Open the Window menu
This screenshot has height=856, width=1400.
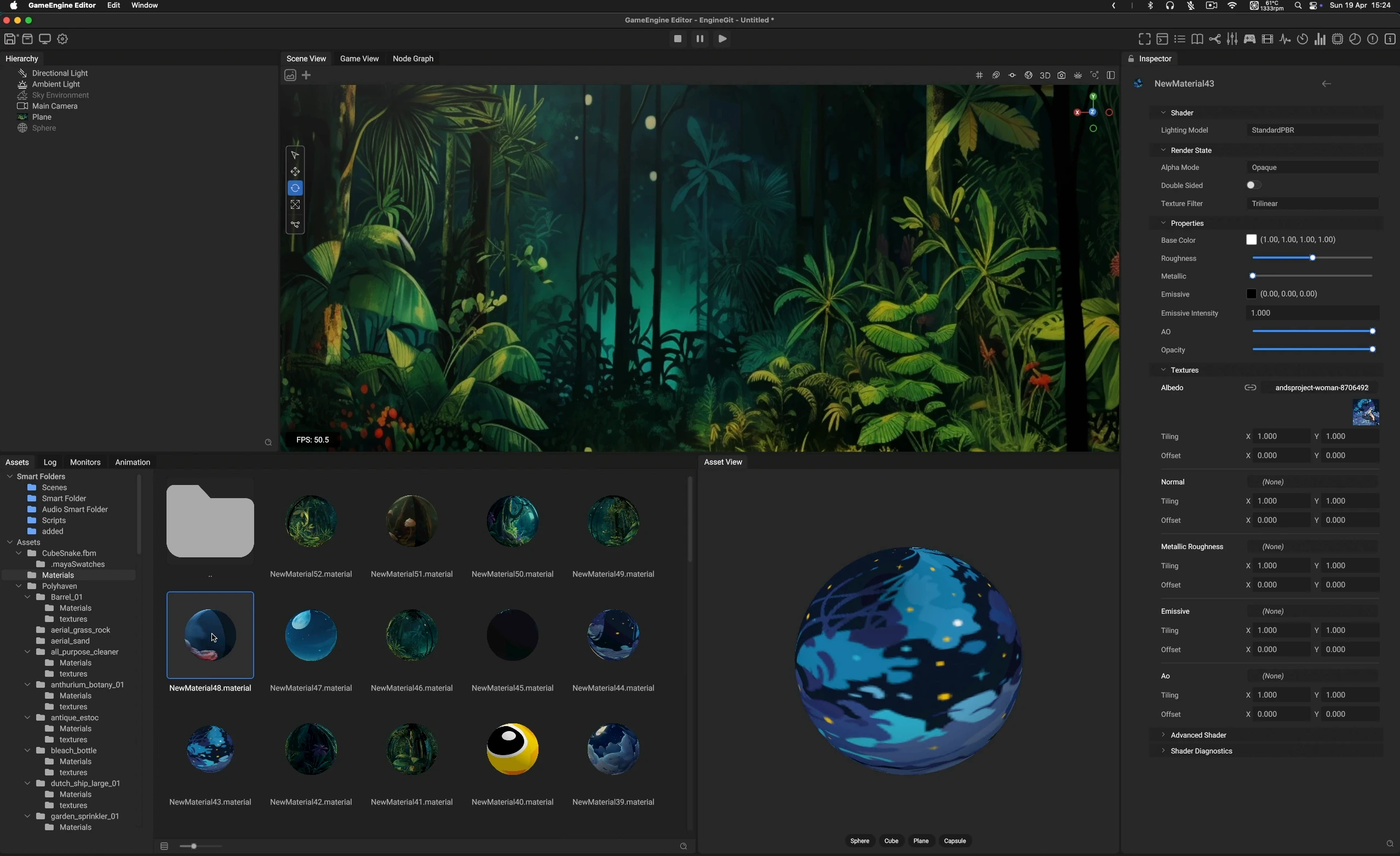(145, 5)
